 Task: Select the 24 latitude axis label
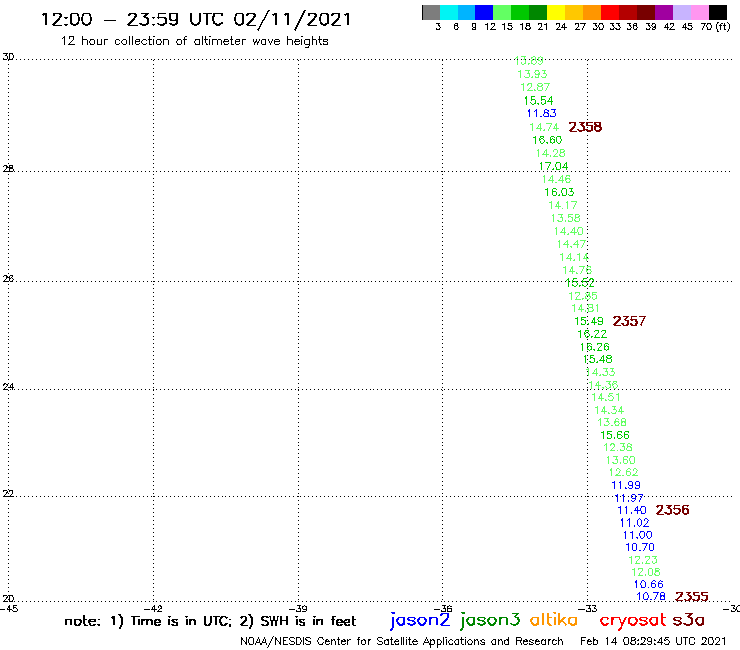pos(8,387)
